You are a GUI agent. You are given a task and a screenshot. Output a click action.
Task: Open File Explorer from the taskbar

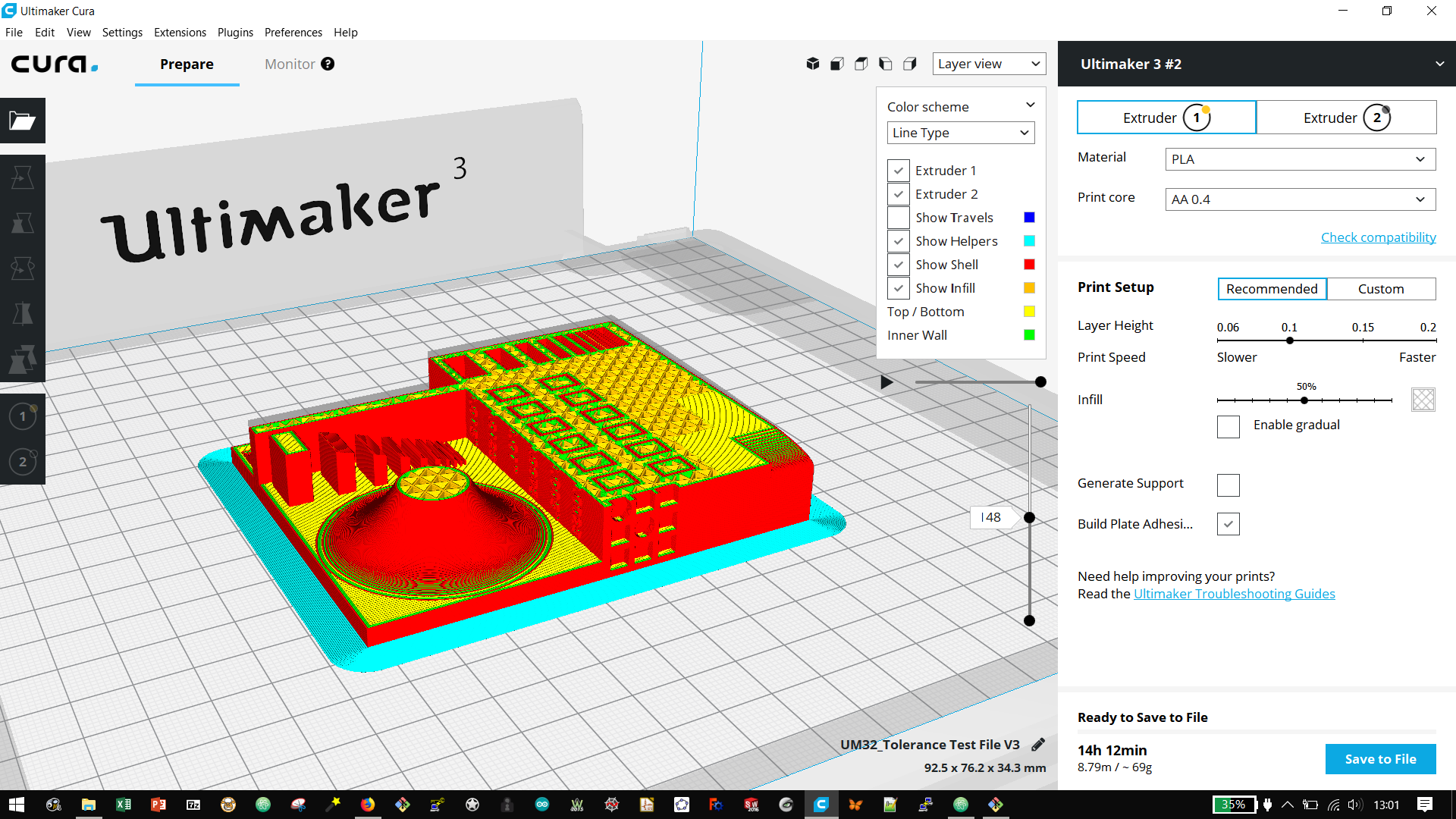pos(89,805)
